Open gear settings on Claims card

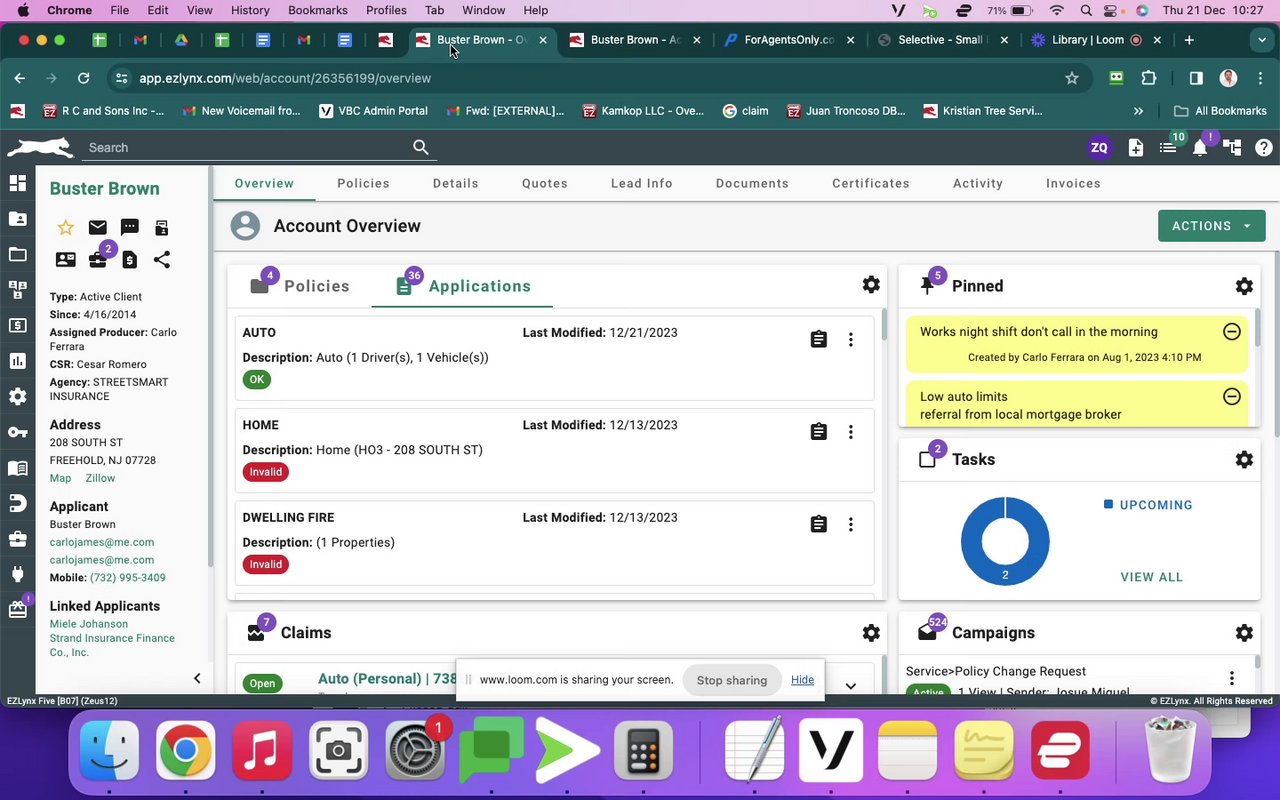pos(871,633)
